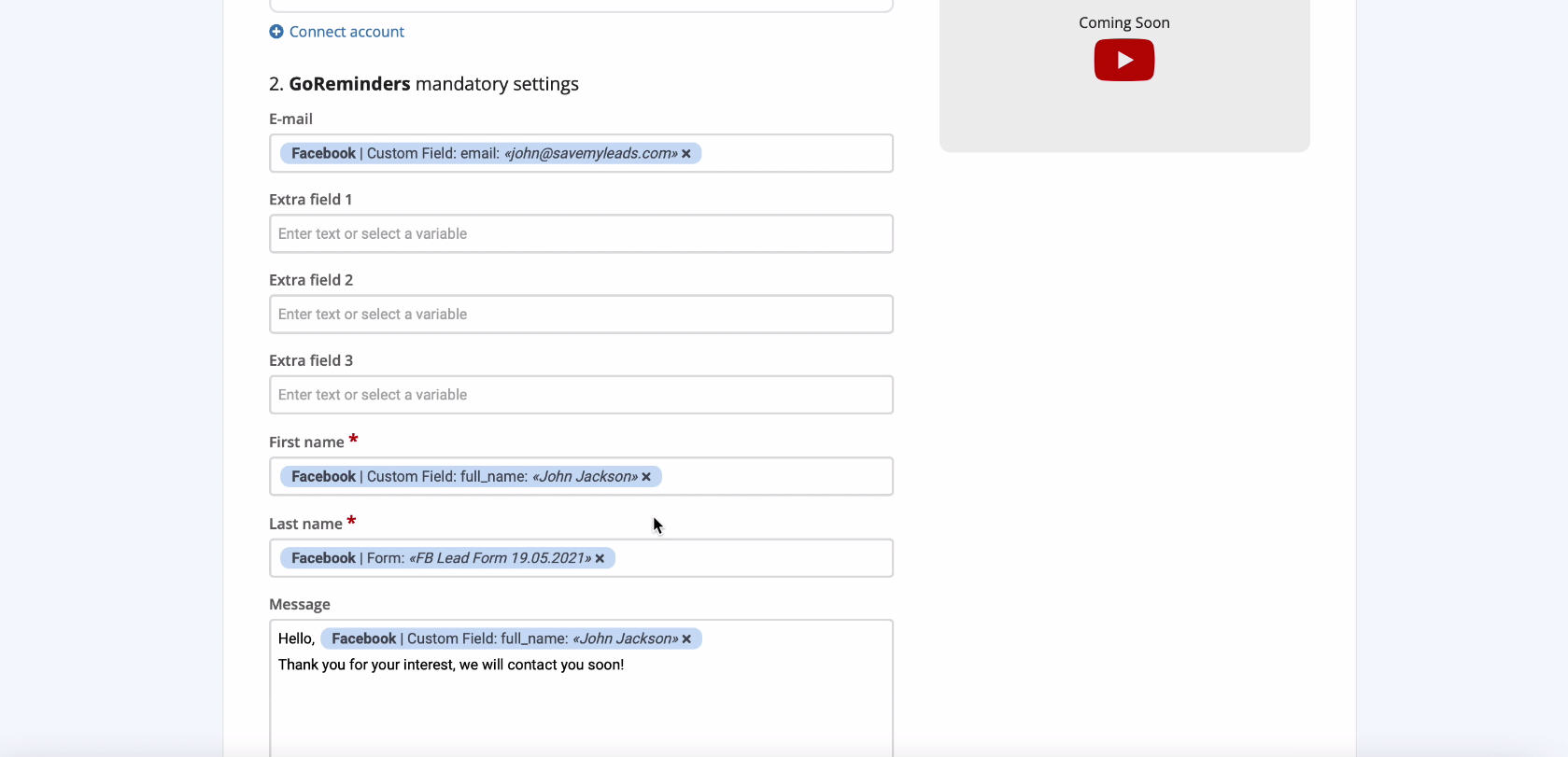Click the 'Extra field 2' label
The width and height of the screenshot is (1568, 757).
(311, 280)
